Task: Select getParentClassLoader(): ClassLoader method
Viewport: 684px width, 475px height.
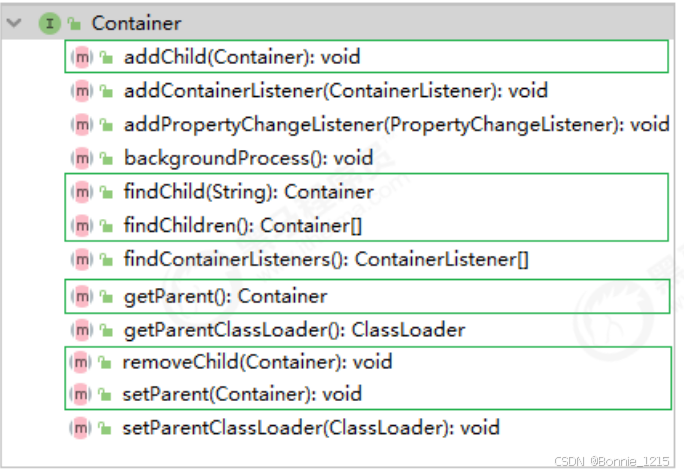Action: (294, 330)
